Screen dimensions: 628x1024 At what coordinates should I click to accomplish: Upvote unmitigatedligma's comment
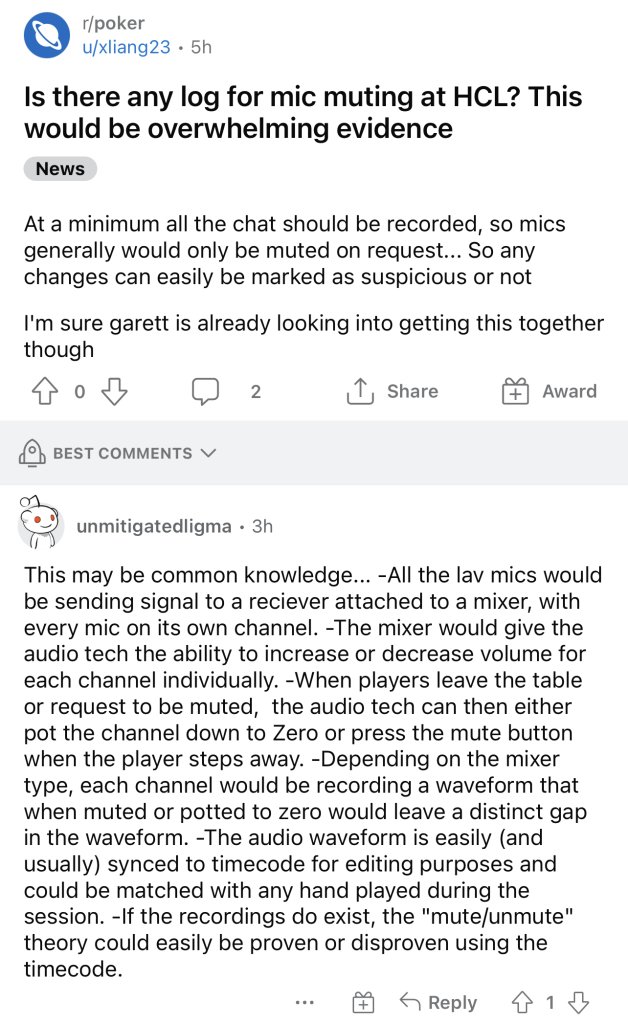[x=522, y=1002]
